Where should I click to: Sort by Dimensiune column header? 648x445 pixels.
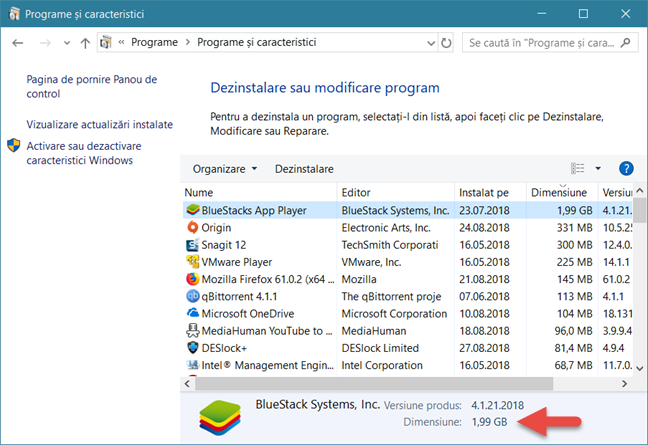562,193
